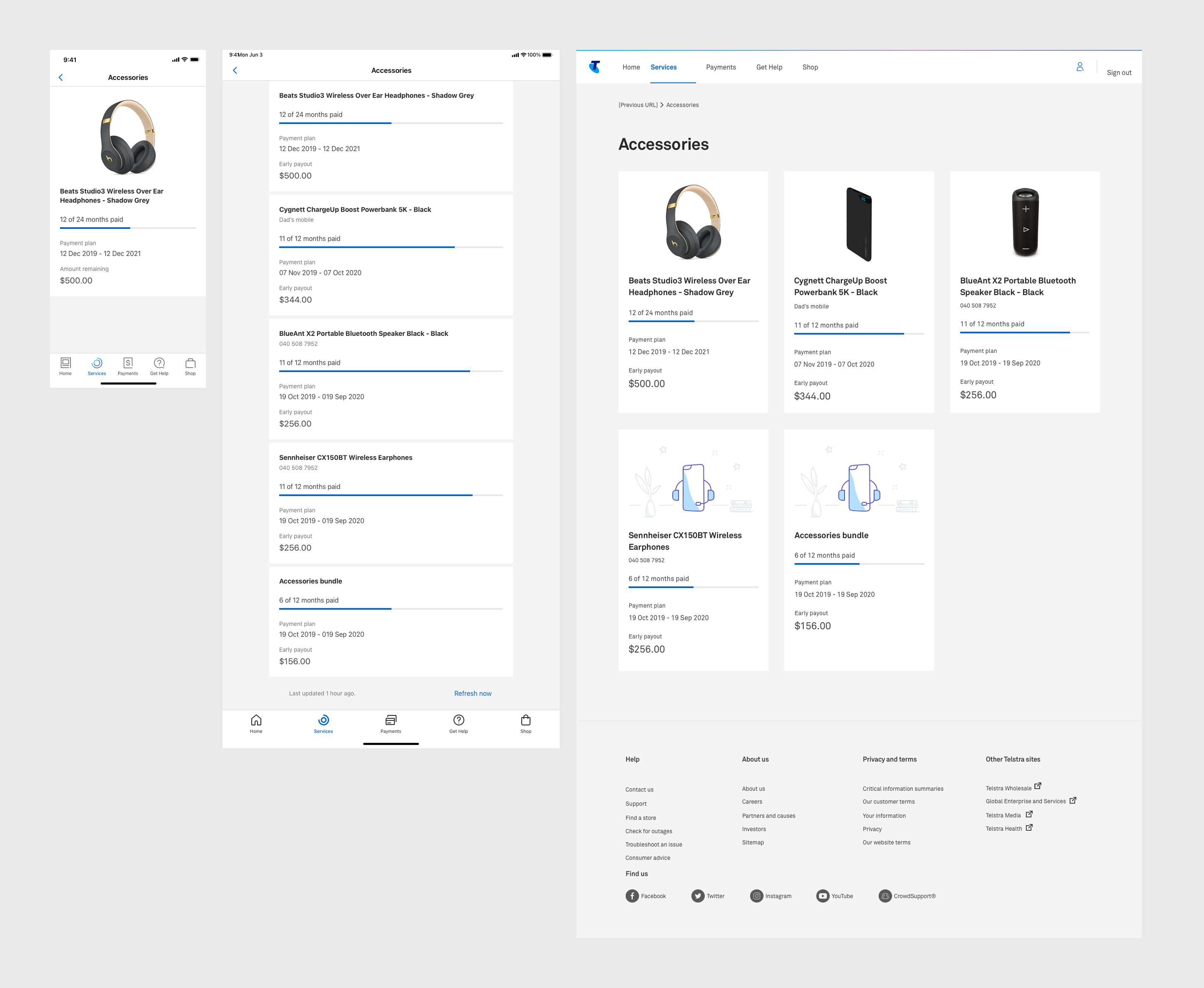The width and height of the screenshot is (1204, 988).
Task: Select Get Help in the web navigation
Action: [769, 67]
